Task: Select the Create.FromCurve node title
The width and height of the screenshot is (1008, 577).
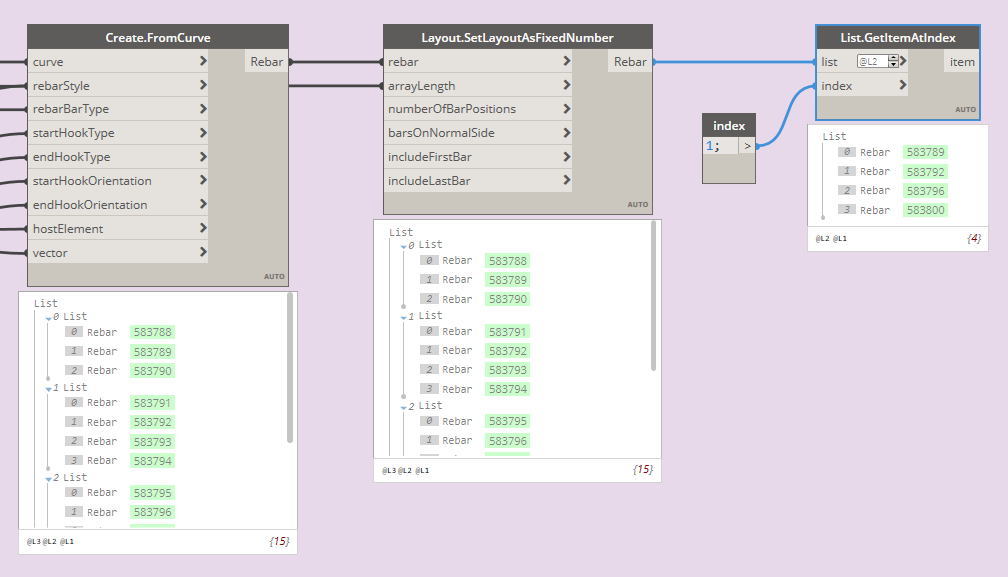Action: click(x=158, y=38)
